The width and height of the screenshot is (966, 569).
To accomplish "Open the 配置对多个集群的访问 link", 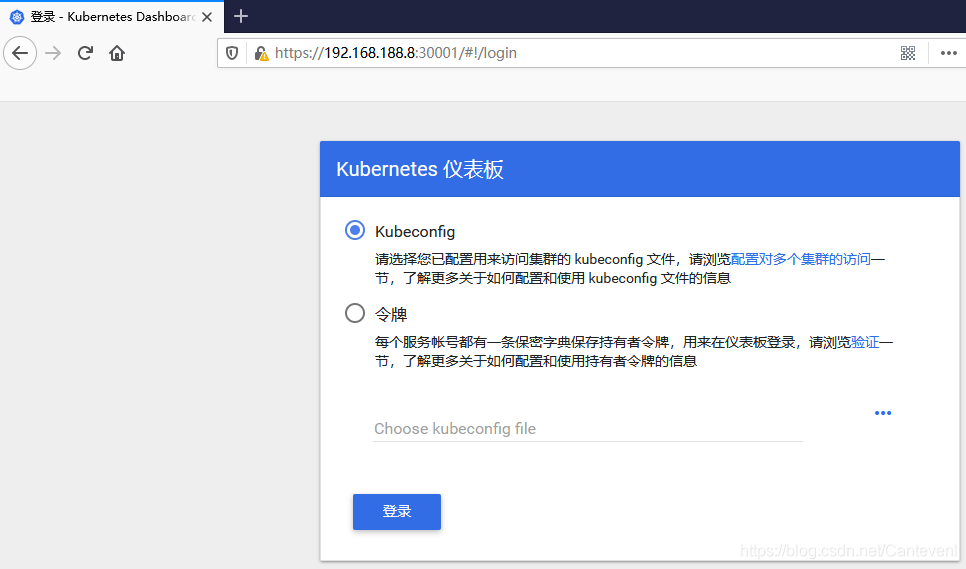I will click(800, 259).
